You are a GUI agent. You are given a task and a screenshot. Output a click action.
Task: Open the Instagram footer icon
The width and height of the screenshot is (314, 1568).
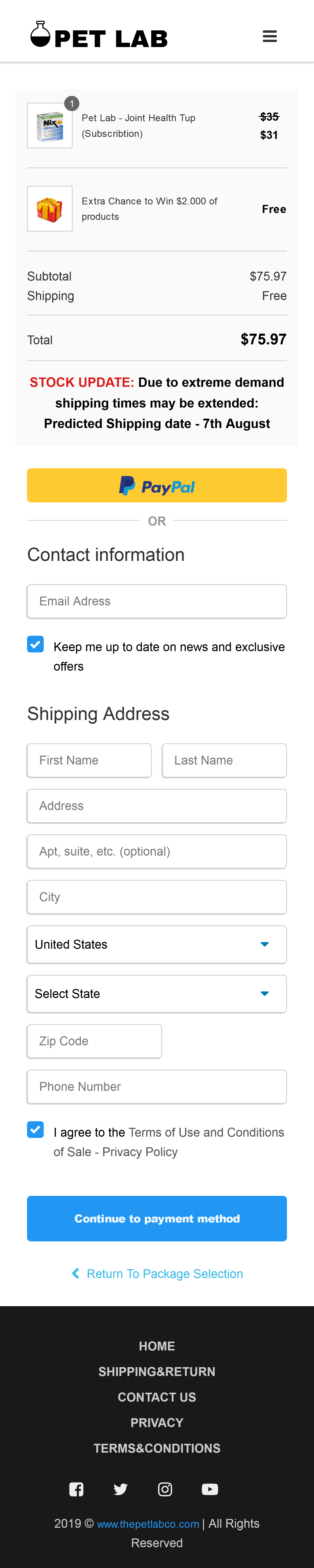coord(165,1489)
